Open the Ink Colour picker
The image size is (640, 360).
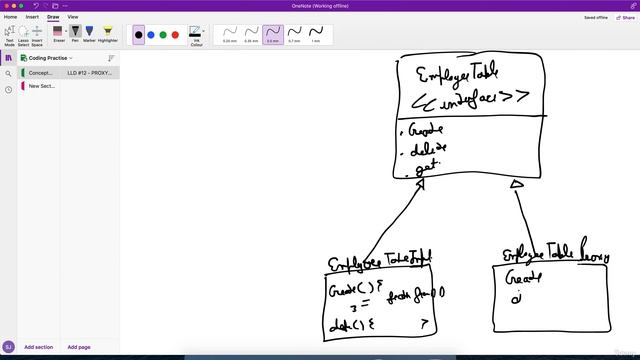(x=196, y=36)
